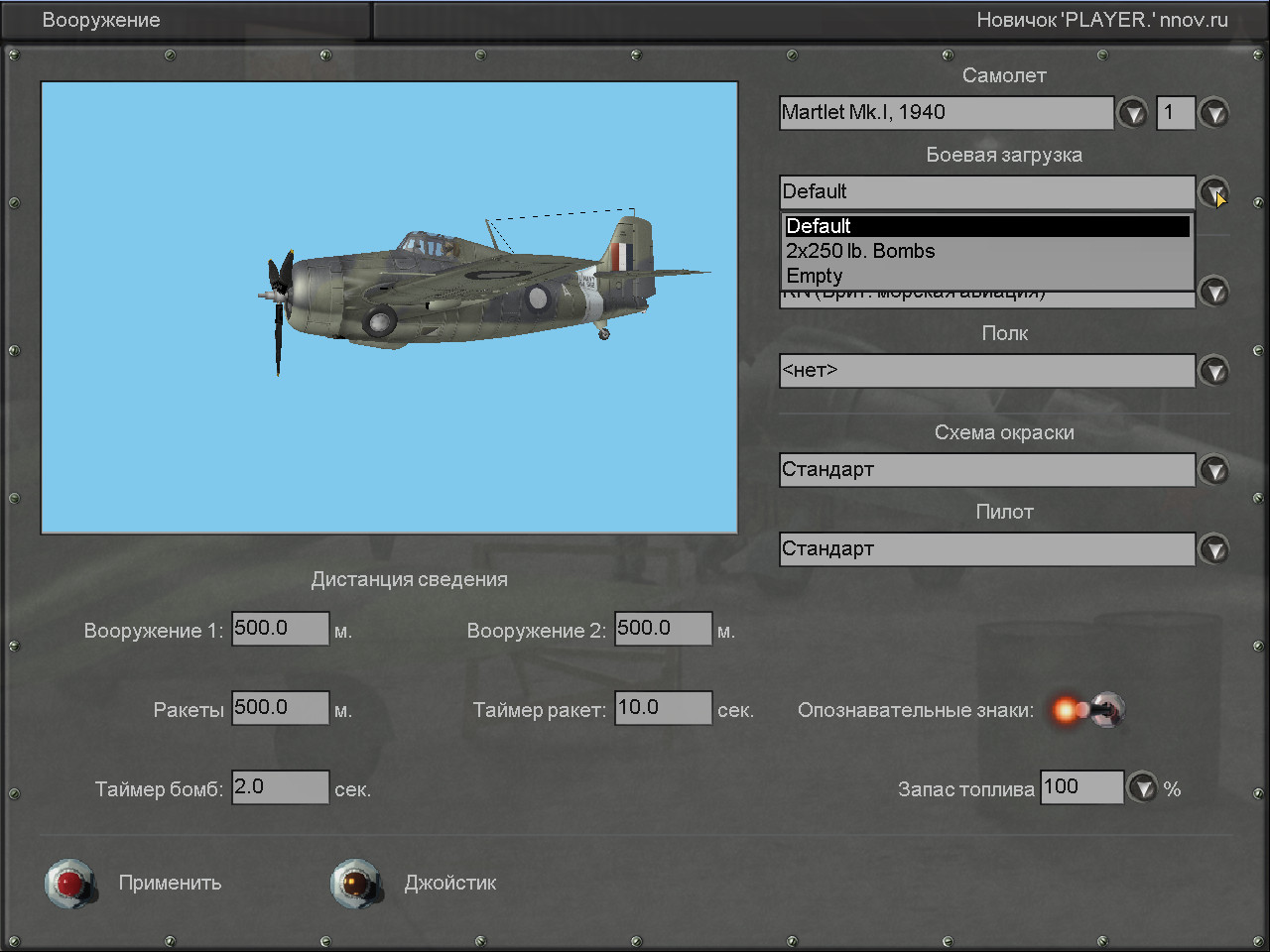The width and height of the screenshot is (1270, 952).
Task: Click the orange Джойстик button icon
Action: click(x=354, y=883)
